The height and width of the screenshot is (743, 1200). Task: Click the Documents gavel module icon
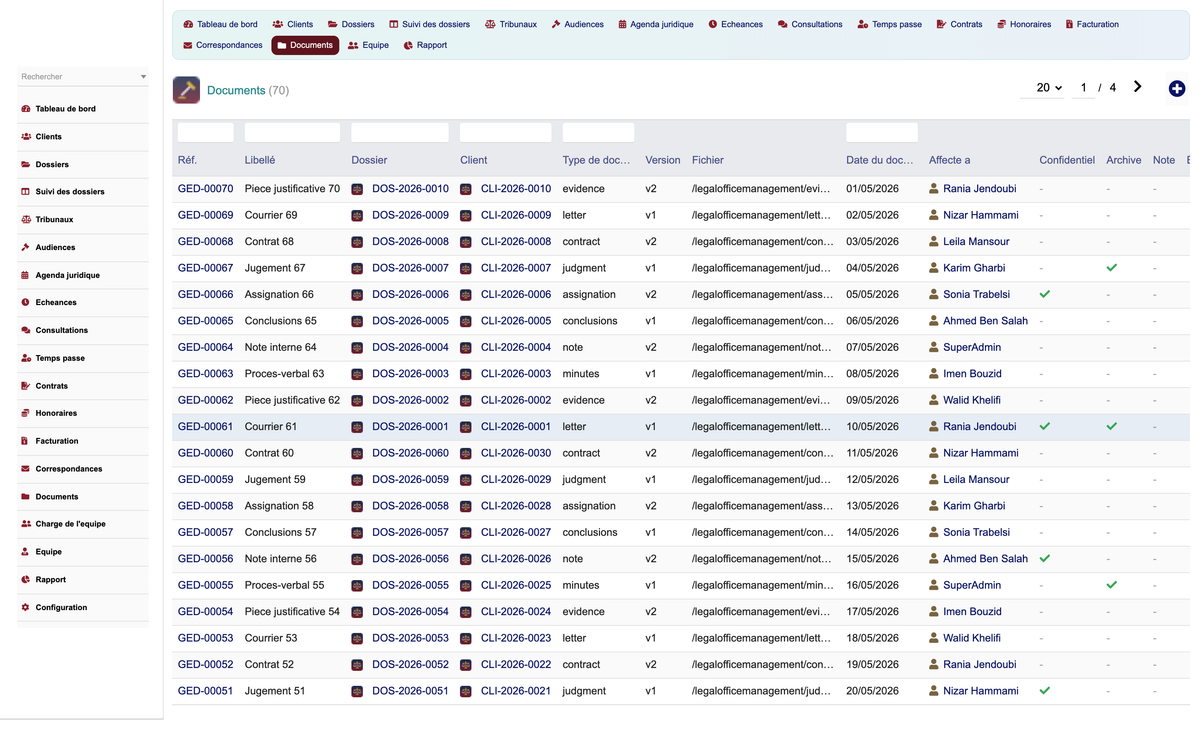click(x=186, y=90)
